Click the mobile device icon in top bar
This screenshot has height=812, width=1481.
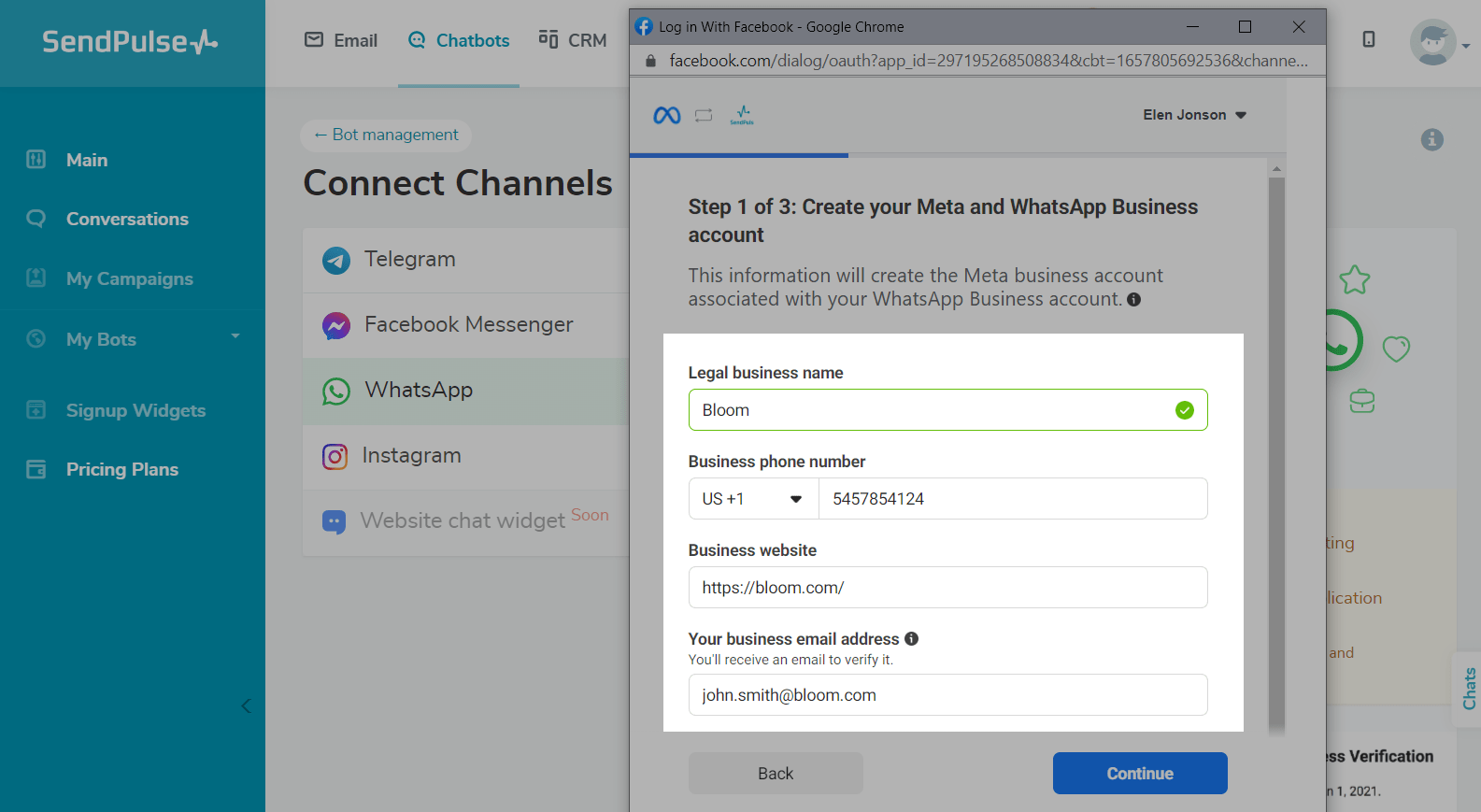[x=1368, y=39]
